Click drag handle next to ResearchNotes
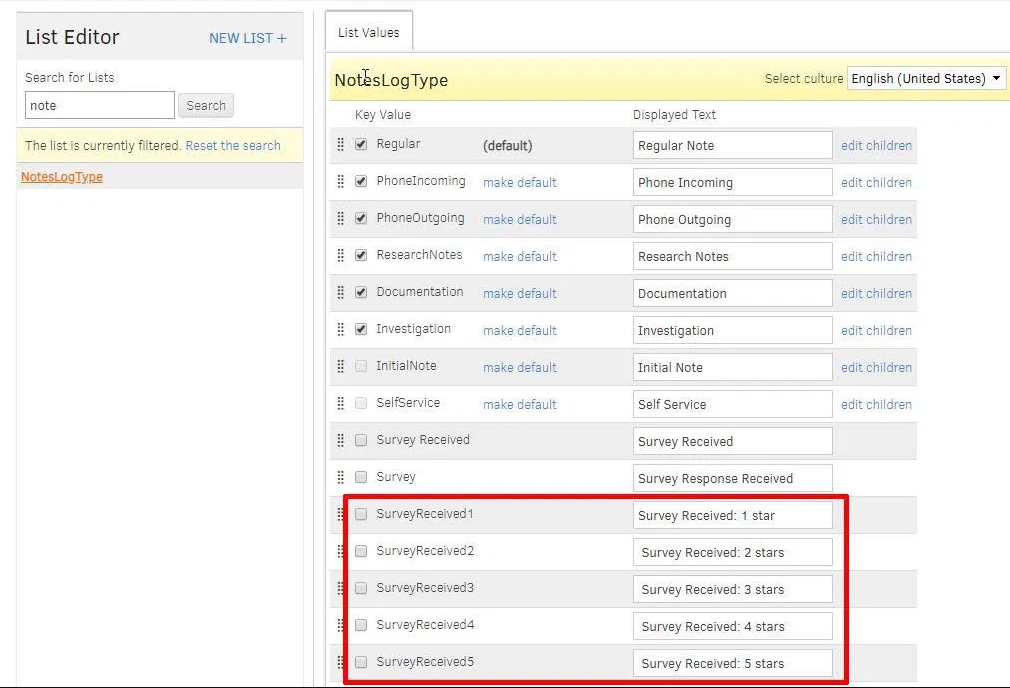Screen dimensions: 1010x688 pos(341,256)
